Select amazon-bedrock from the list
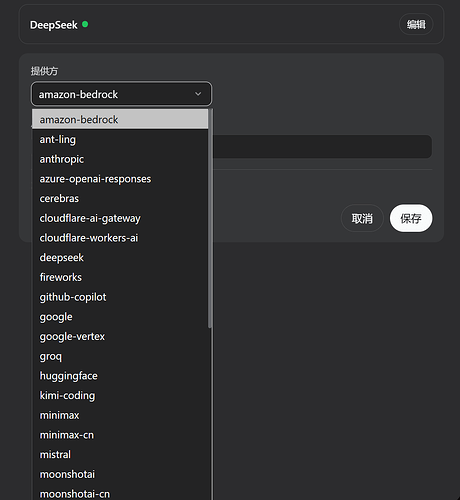 (120, 119)
